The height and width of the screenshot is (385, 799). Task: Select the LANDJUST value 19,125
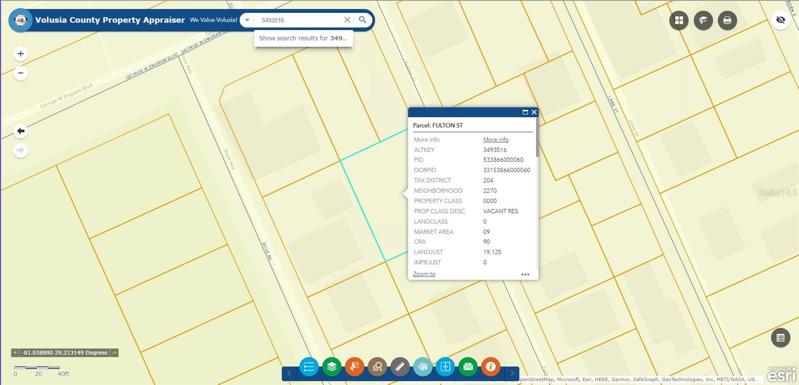click(x=493, y=252)
